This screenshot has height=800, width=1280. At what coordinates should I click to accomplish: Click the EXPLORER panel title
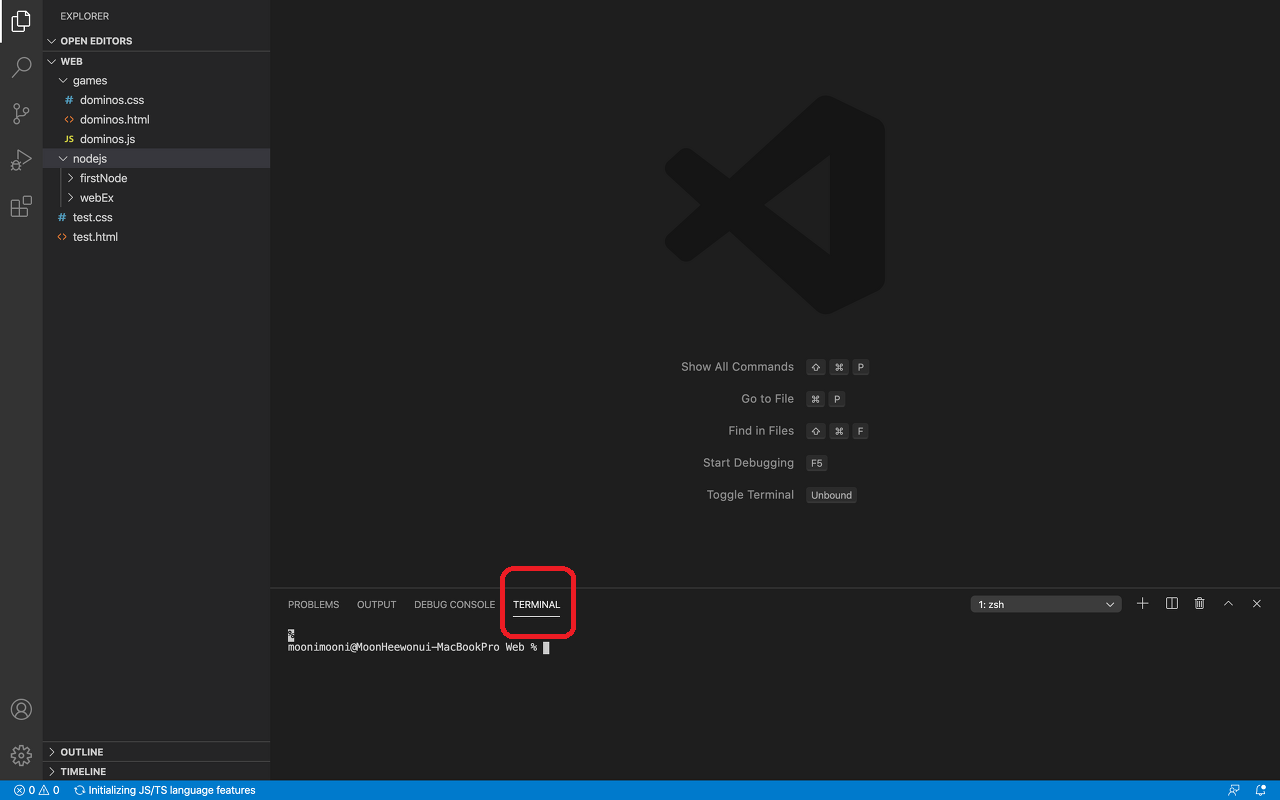coord(85,16)
